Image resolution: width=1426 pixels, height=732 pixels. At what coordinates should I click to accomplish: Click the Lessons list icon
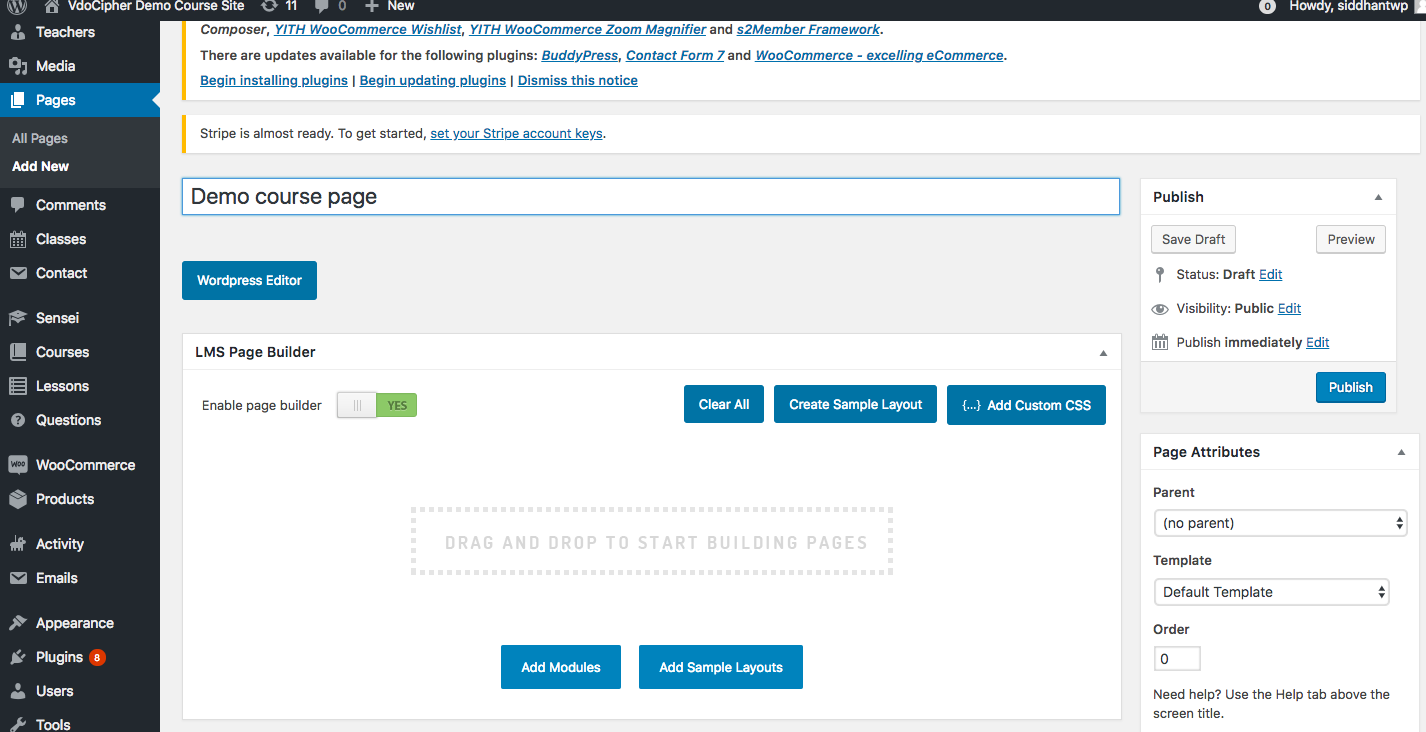[x=17, y=386]
